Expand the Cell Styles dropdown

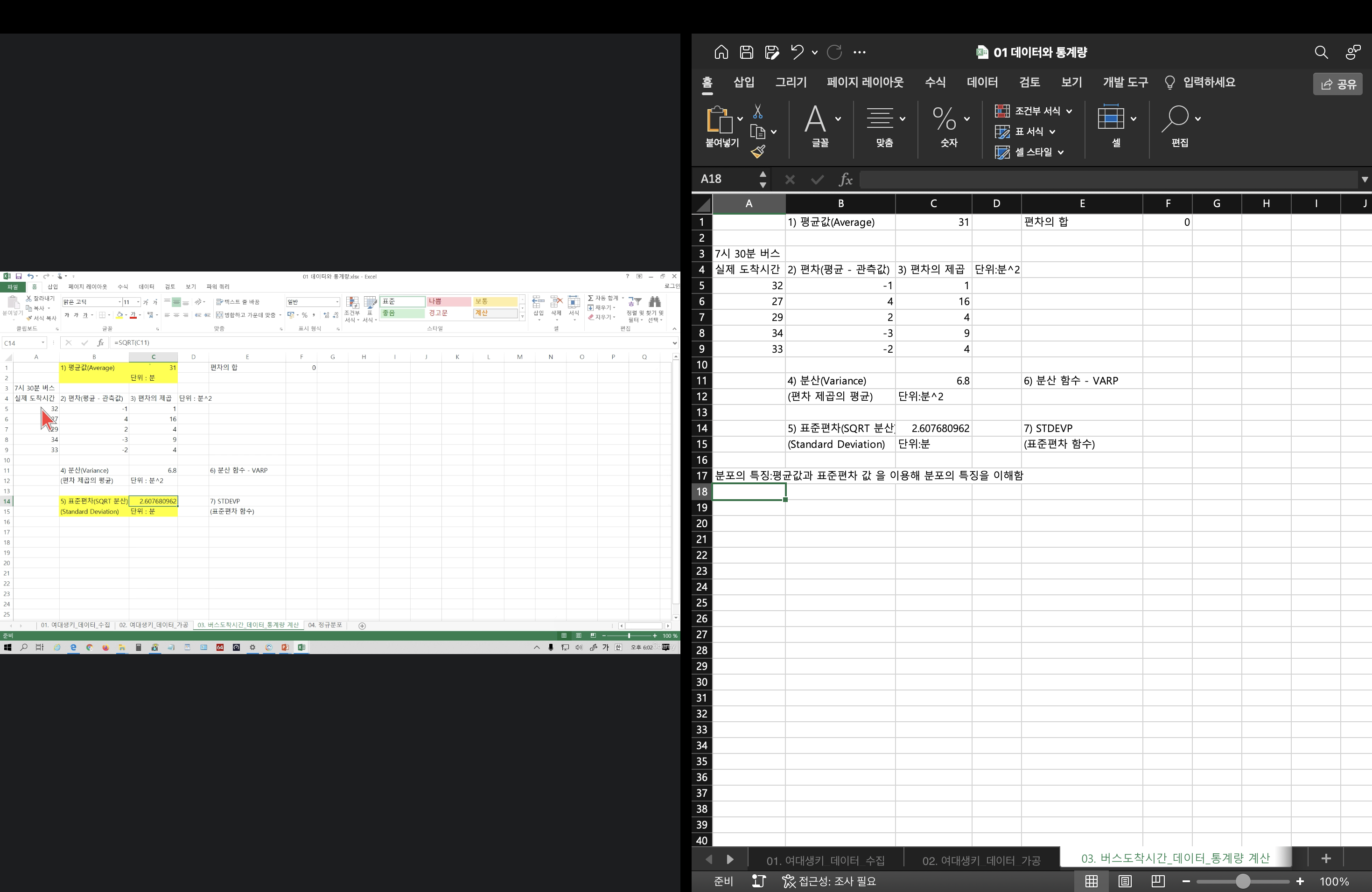[x=1061, y=152]
